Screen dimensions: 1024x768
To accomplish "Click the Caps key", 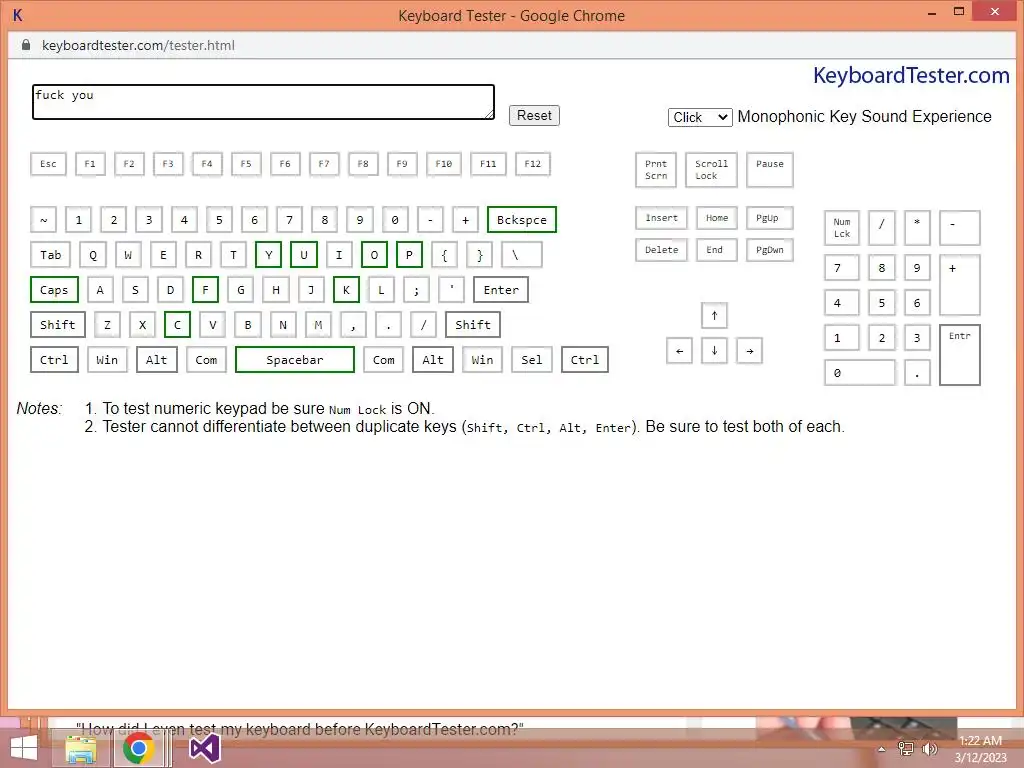I will 54,290.
